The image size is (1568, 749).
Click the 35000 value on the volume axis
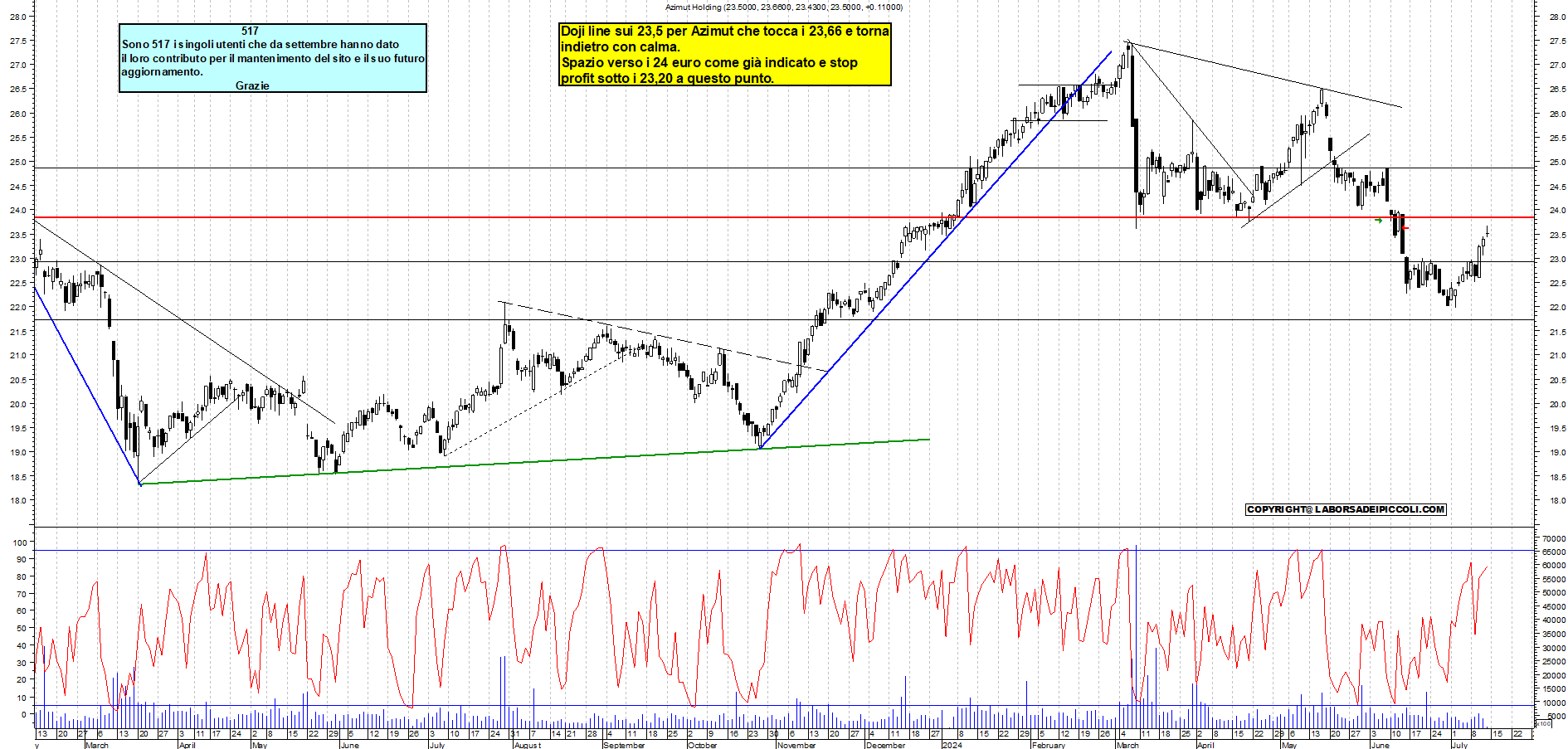coord(1555,634)
